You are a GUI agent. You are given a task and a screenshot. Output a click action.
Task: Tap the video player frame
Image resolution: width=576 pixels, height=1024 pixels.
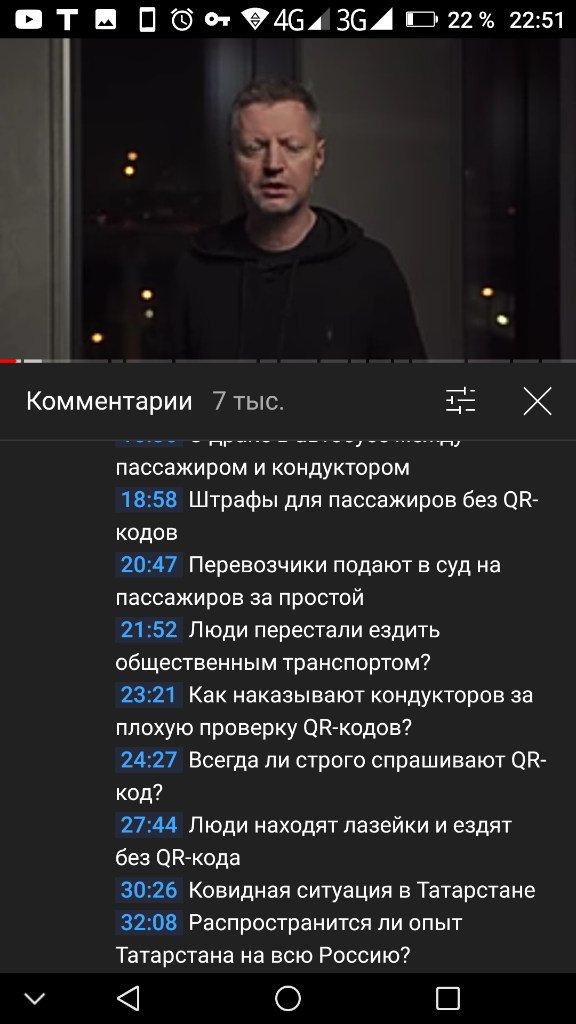coord(288,199)
